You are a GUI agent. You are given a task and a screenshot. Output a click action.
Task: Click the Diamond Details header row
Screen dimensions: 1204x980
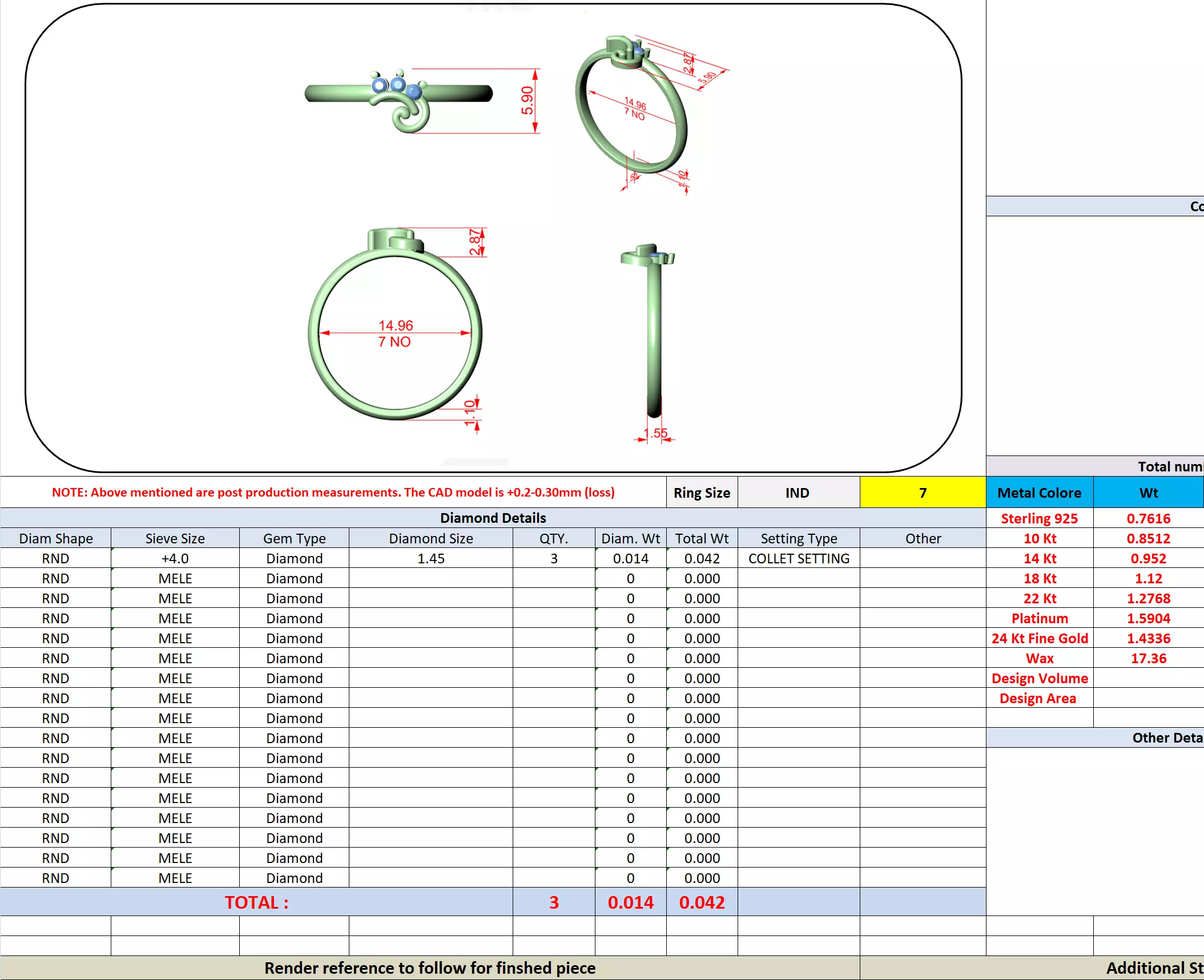click(493, 518)
